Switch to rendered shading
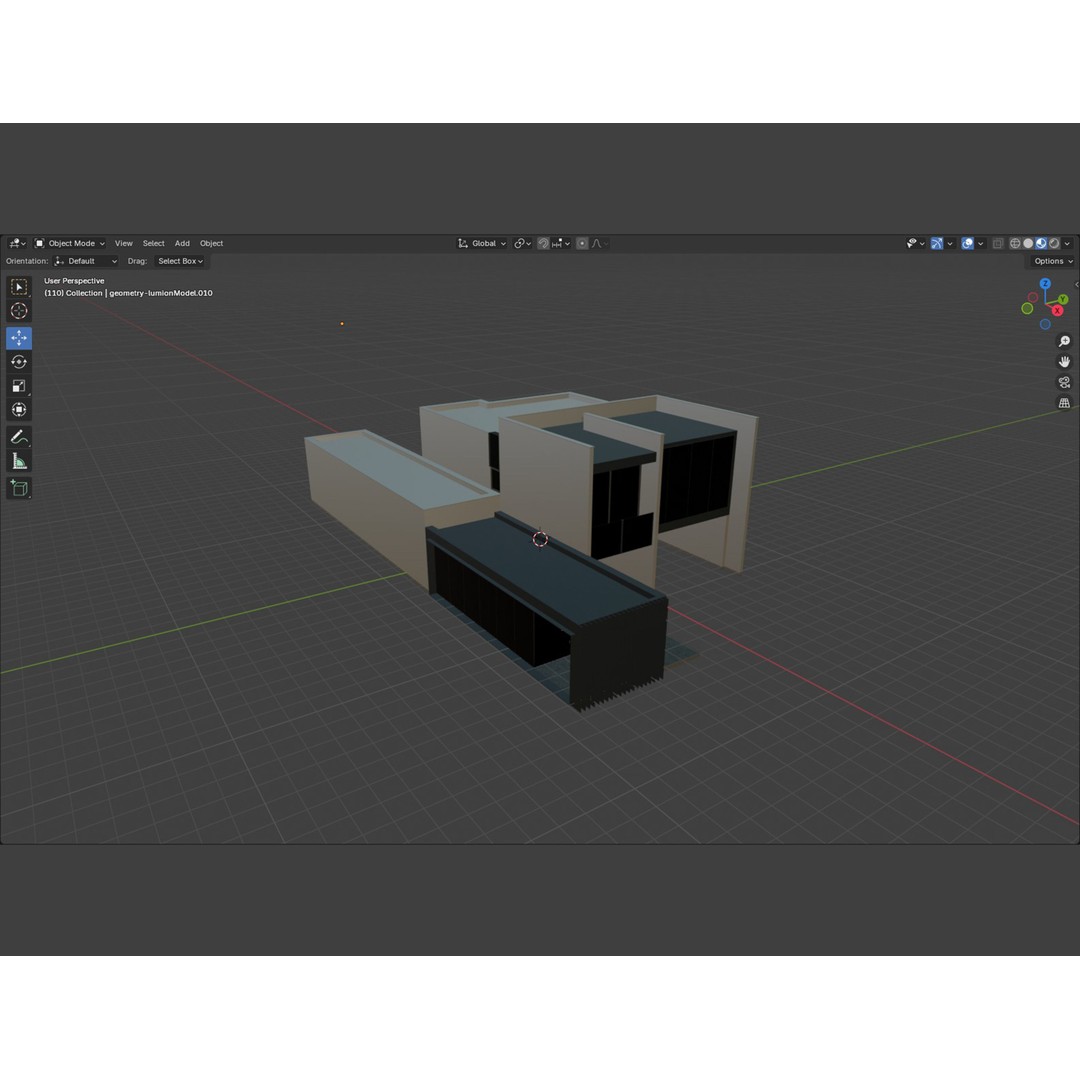1080x1080 pixels. pyautogui.click(x=1055, y=243)
